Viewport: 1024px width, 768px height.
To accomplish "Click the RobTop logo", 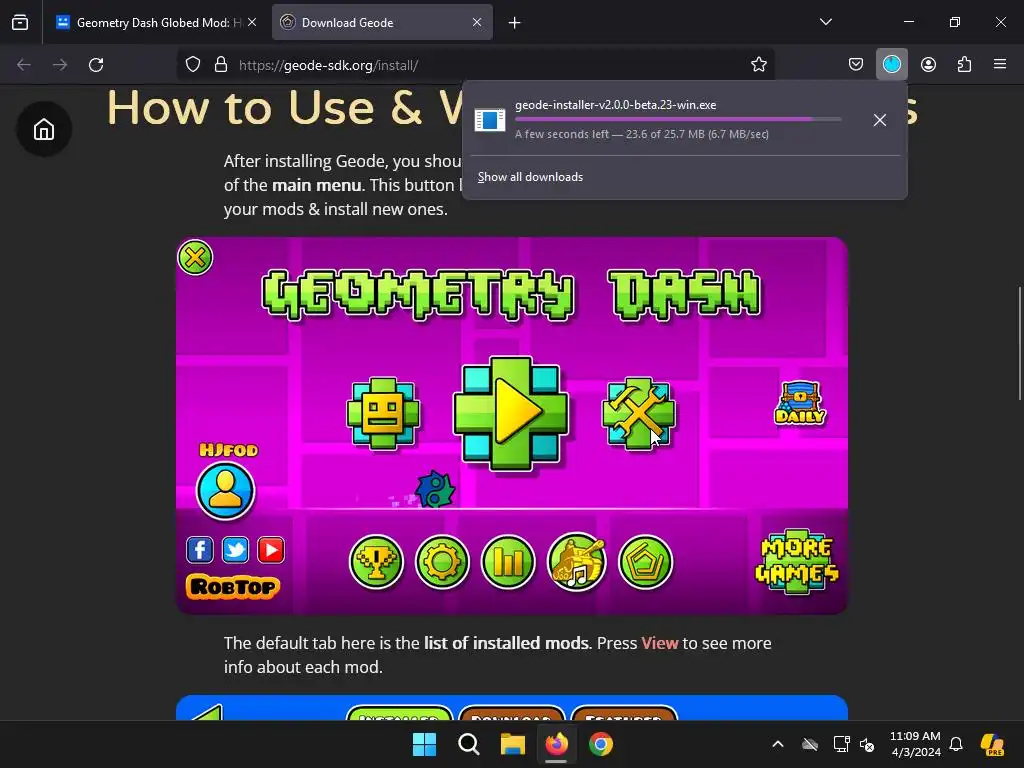I will 233,586.
